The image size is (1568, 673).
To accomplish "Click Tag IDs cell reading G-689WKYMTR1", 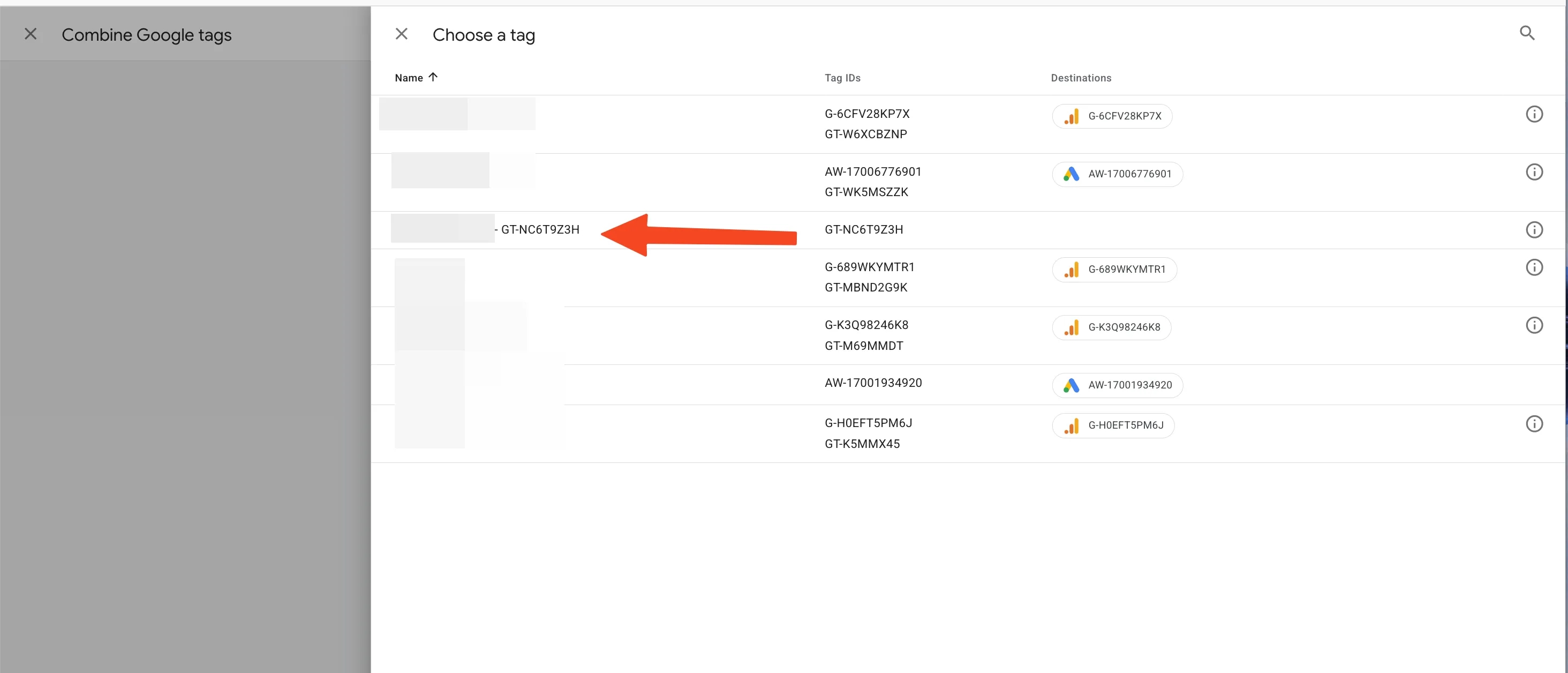I will tap(869, 267).
